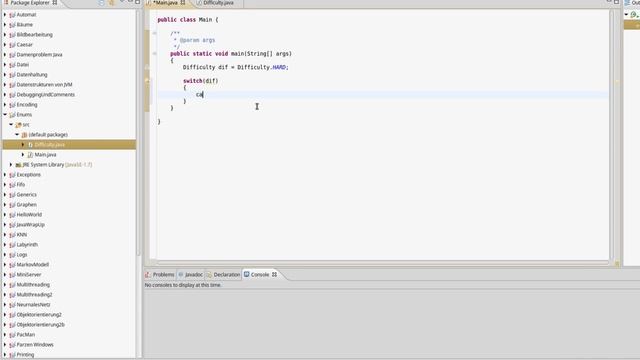Expand the Exceptions project
The image size is (640, 360).
click(5, 175)
